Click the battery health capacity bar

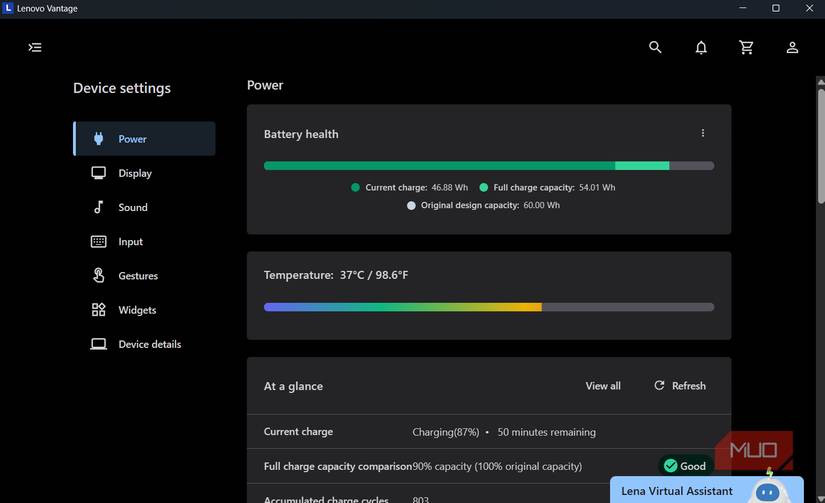[x=488, y=166]
